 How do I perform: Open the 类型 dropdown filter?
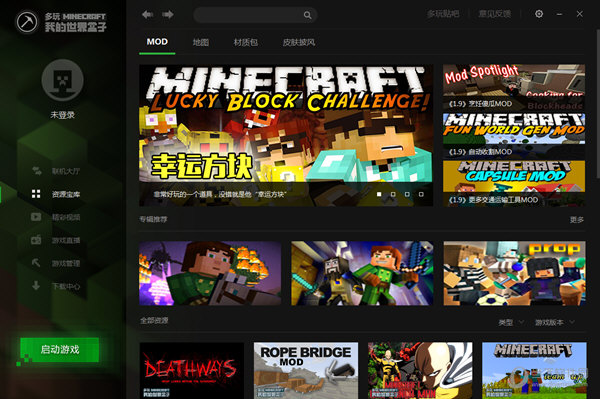511,322
